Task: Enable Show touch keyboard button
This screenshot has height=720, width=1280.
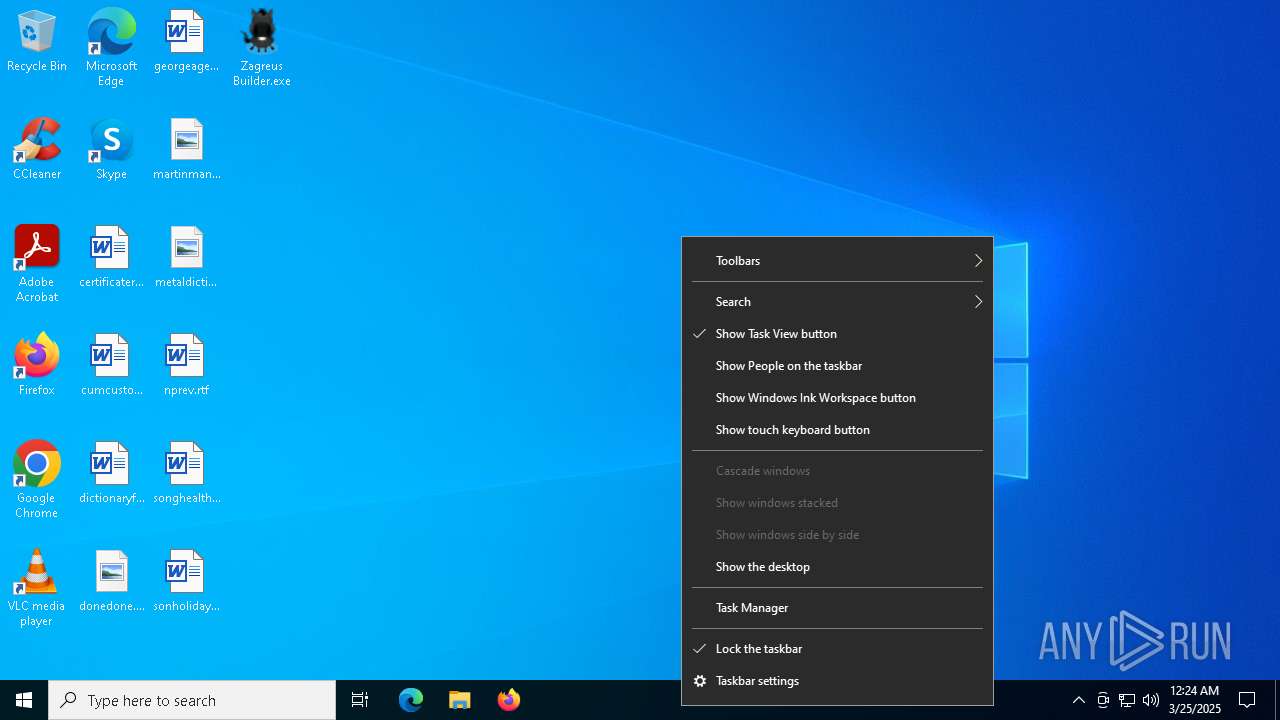Action: tap(838, 430)
